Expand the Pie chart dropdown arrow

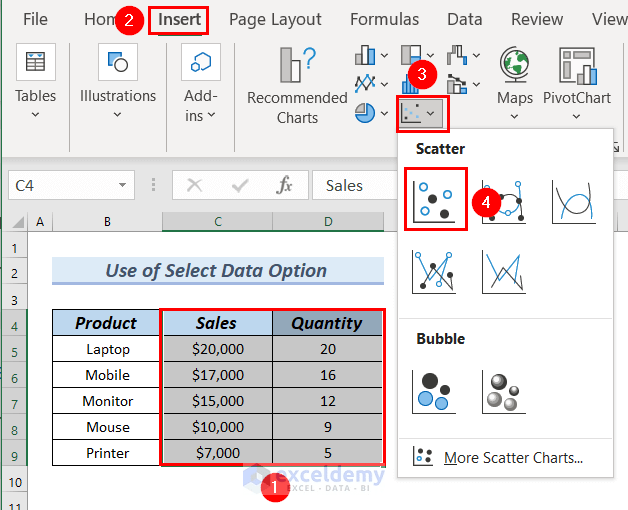[384, 113]
